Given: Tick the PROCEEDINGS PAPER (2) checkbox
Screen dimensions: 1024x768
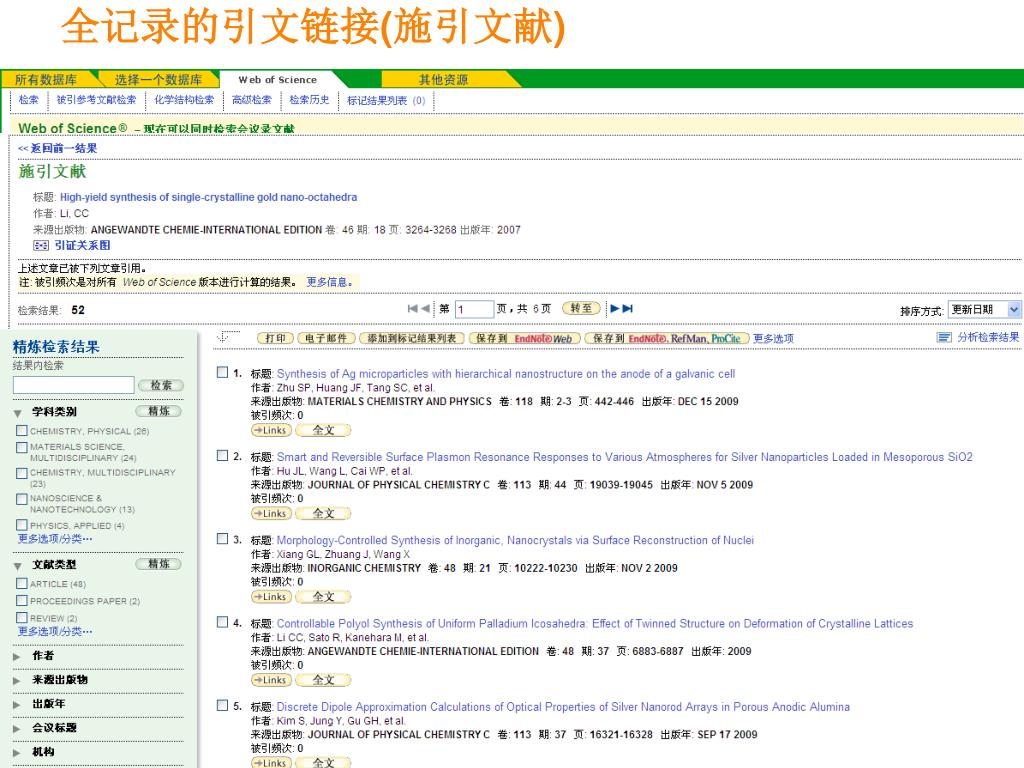Looking at the screenshot, I should 22,601.
